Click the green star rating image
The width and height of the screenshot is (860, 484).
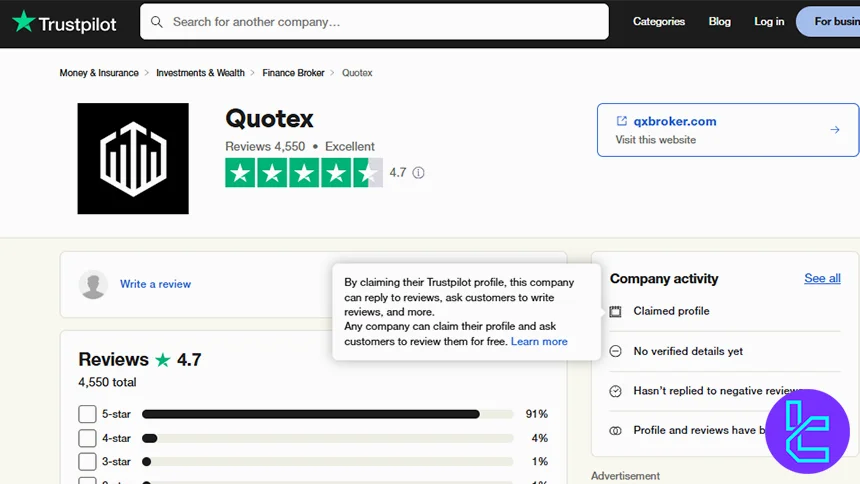(x=304, y=173)
